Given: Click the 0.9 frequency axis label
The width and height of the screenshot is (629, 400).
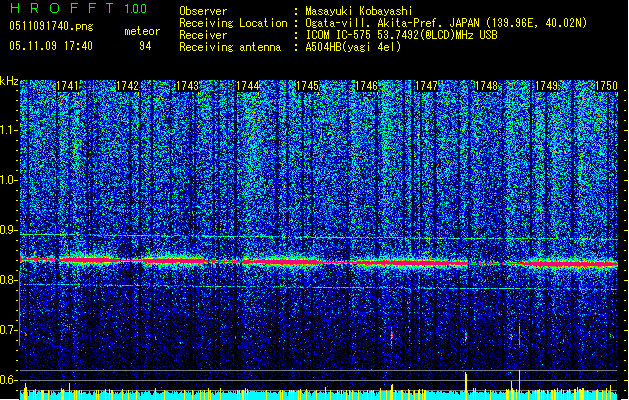Looking at the screenshot, I should click(9, 230).
